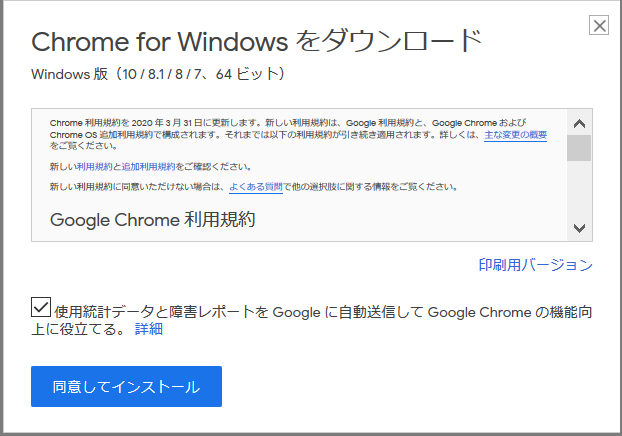Uncheck the usage statistics checkbox

coord(42,308)
